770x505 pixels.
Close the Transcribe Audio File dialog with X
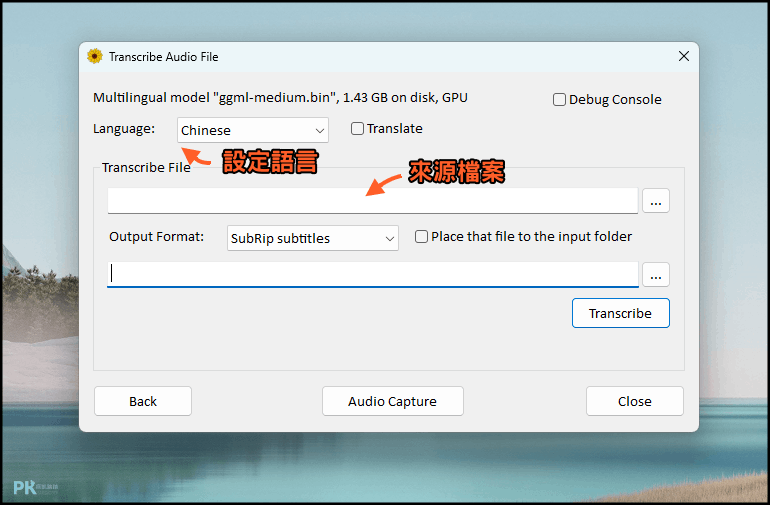(684, 56)
